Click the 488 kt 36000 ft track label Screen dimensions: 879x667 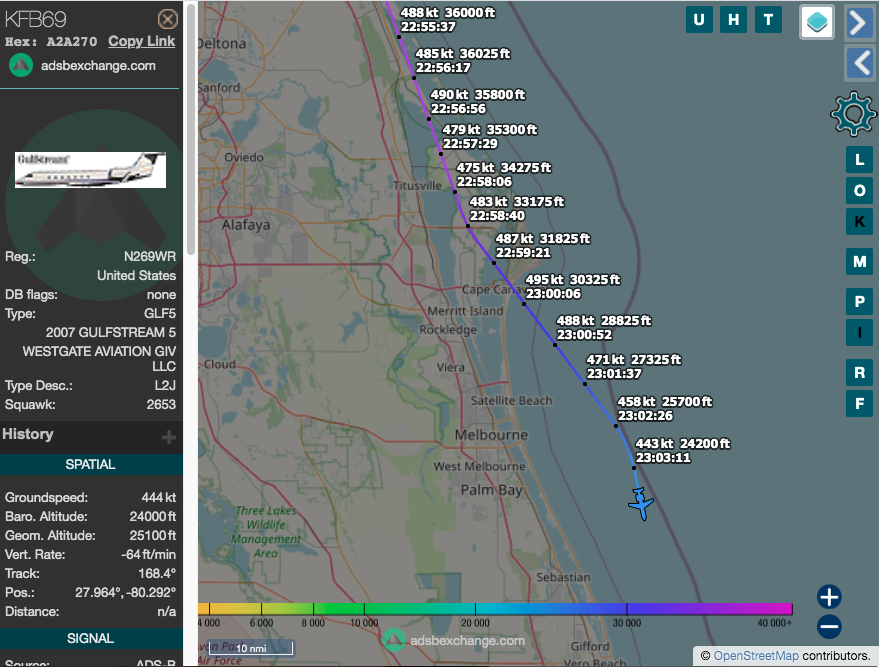(447, 20)
